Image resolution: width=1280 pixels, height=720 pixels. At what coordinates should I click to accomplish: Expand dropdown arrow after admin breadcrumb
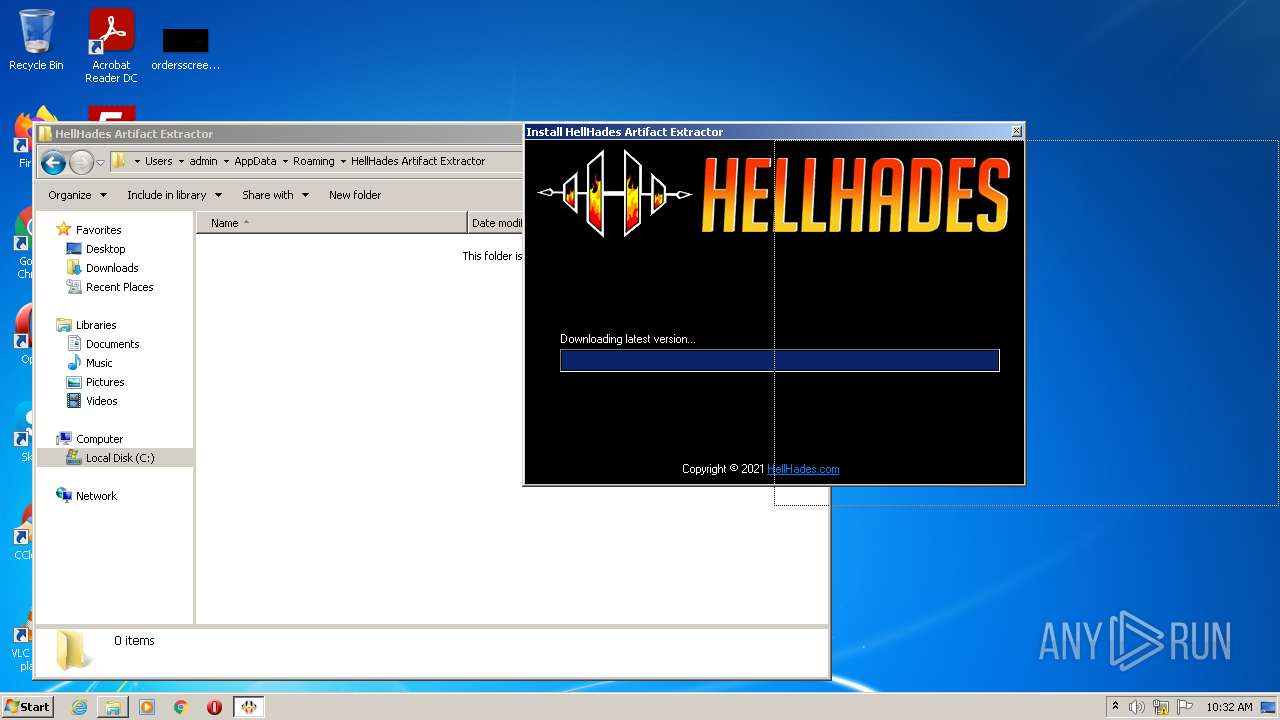coord(226,161)
